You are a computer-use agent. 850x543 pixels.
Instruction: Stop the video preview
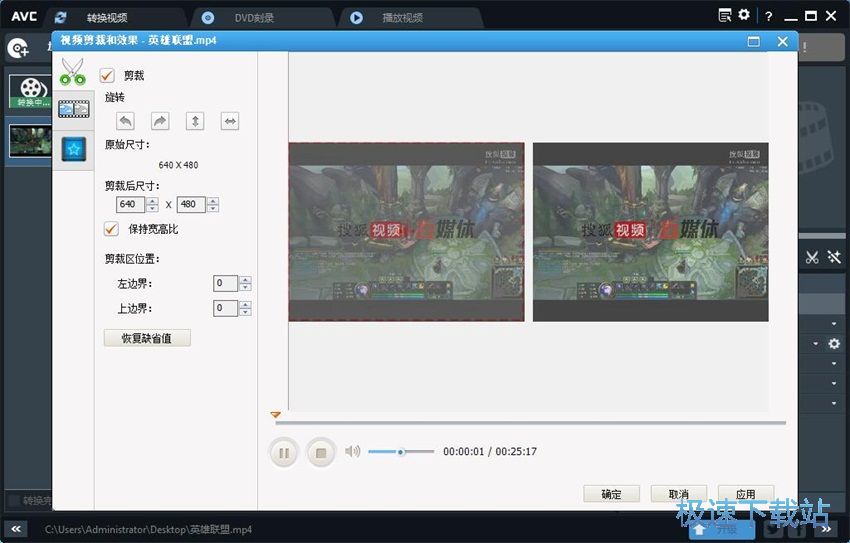[321, 452]
